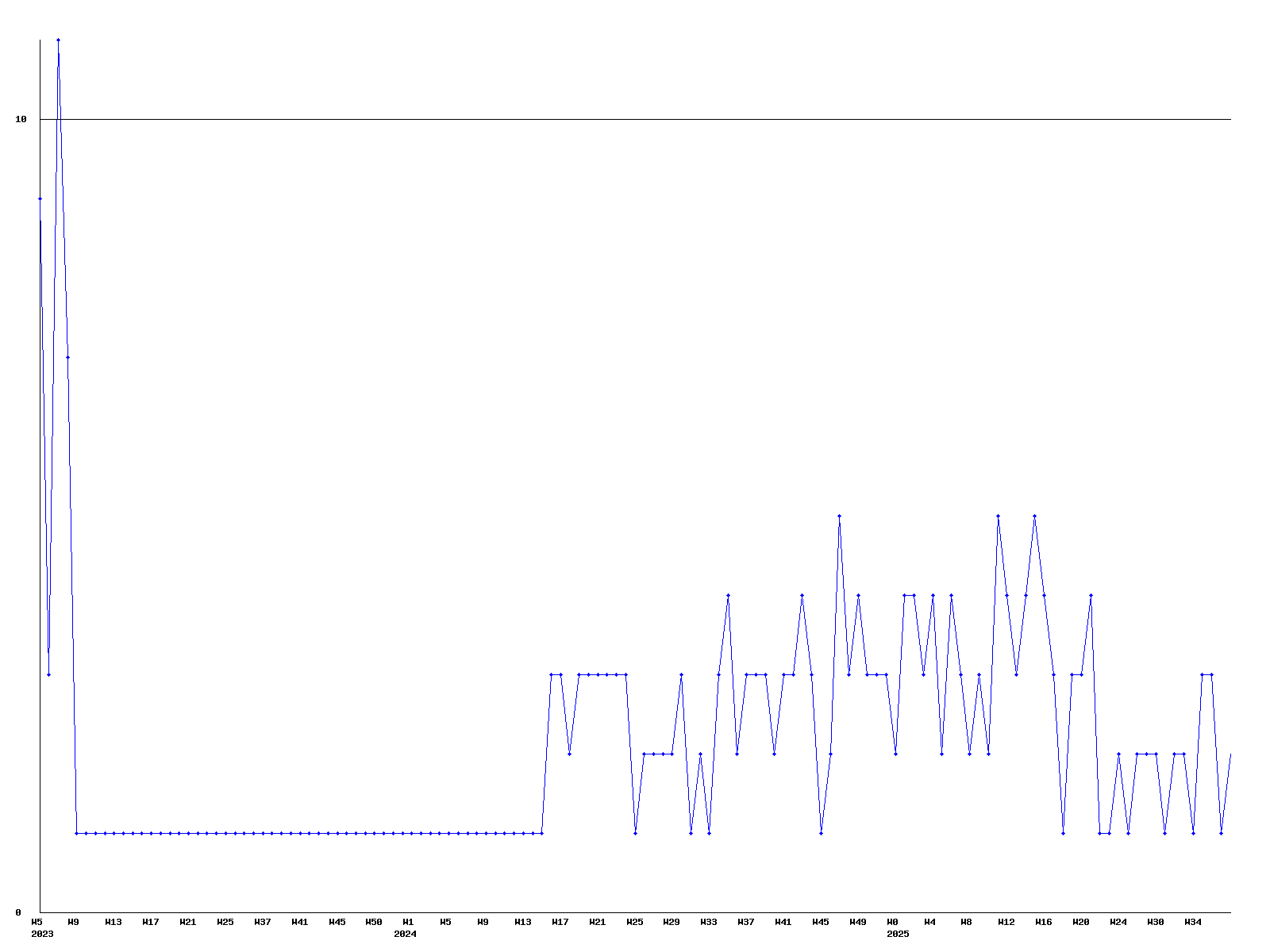Click the W50 week label
This screenshot has height=952, width=1270.
click(x=374, y=922)
